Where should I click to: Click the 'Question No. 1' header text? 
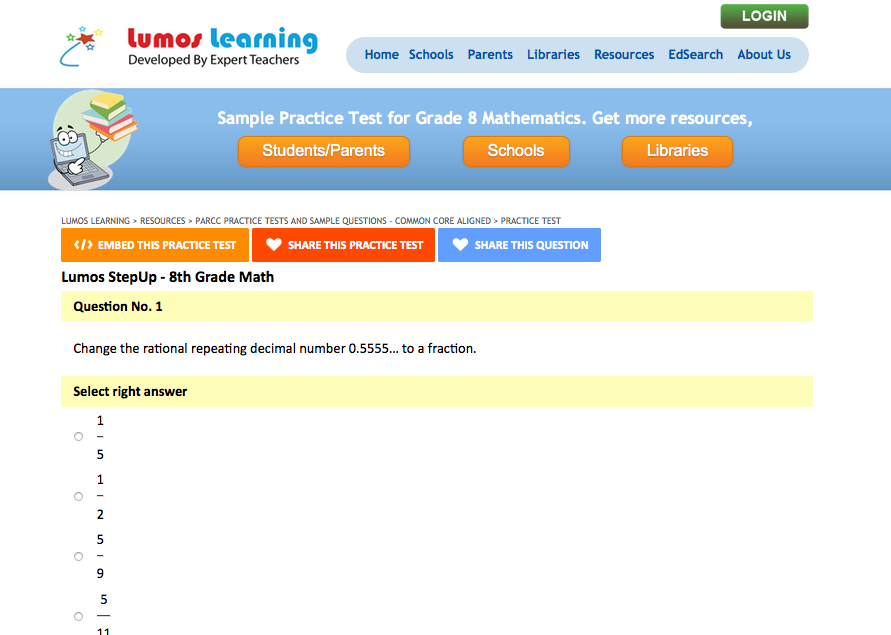118,306
